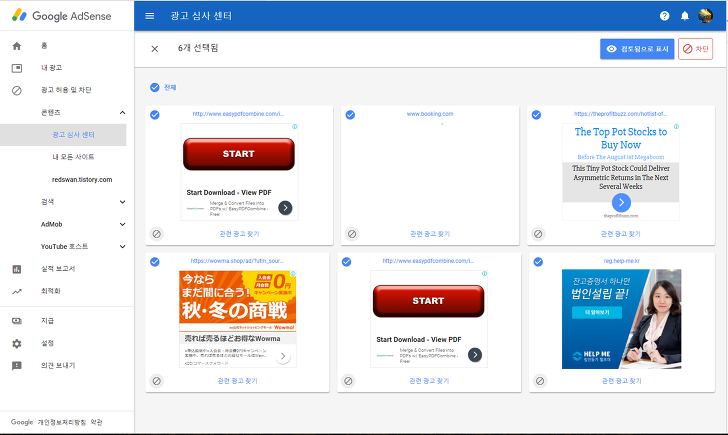Uncheck the booking.com ad checkbox
Viewport: 728px width, 435px height.
point(350,115)
